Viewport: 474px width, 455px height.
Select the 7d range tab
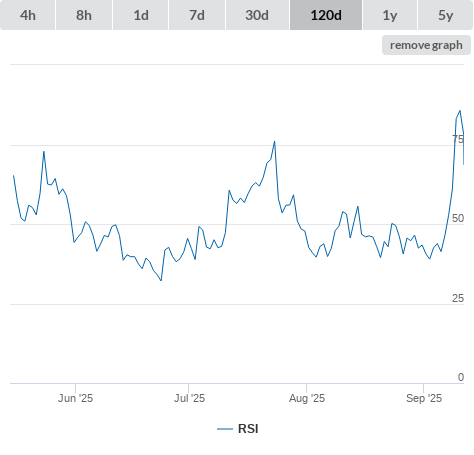point(197,15)
